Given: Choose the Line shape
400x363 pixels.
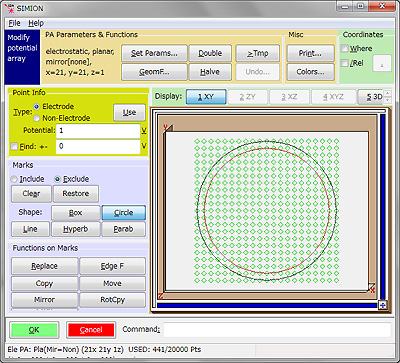Looking at the screenshot, I should [30, 229].
